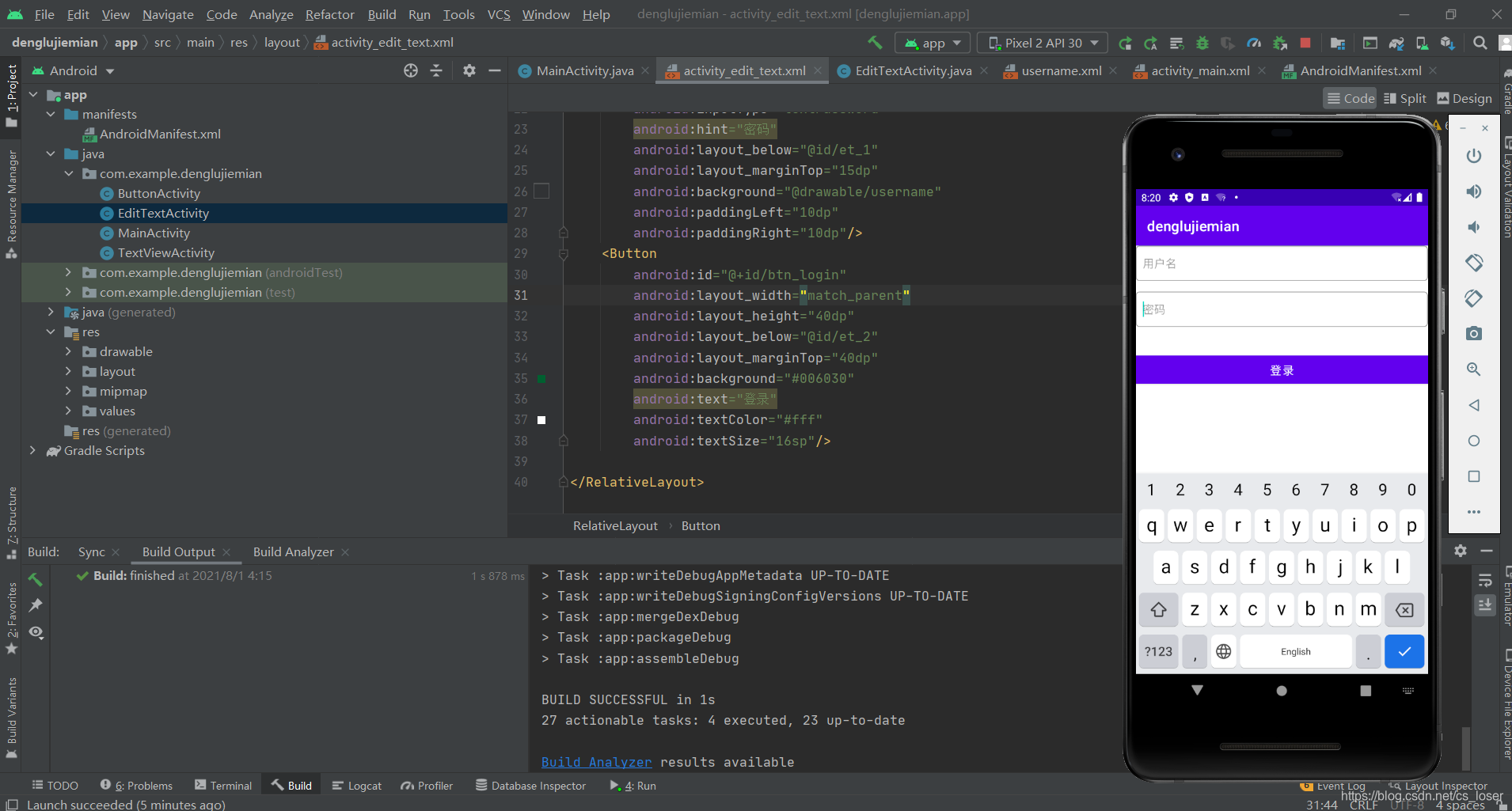This screenshot has height=811, width=1512.
Task: Open Project panel settings gear
Action: pyautogui.click(x=469, y=70)
